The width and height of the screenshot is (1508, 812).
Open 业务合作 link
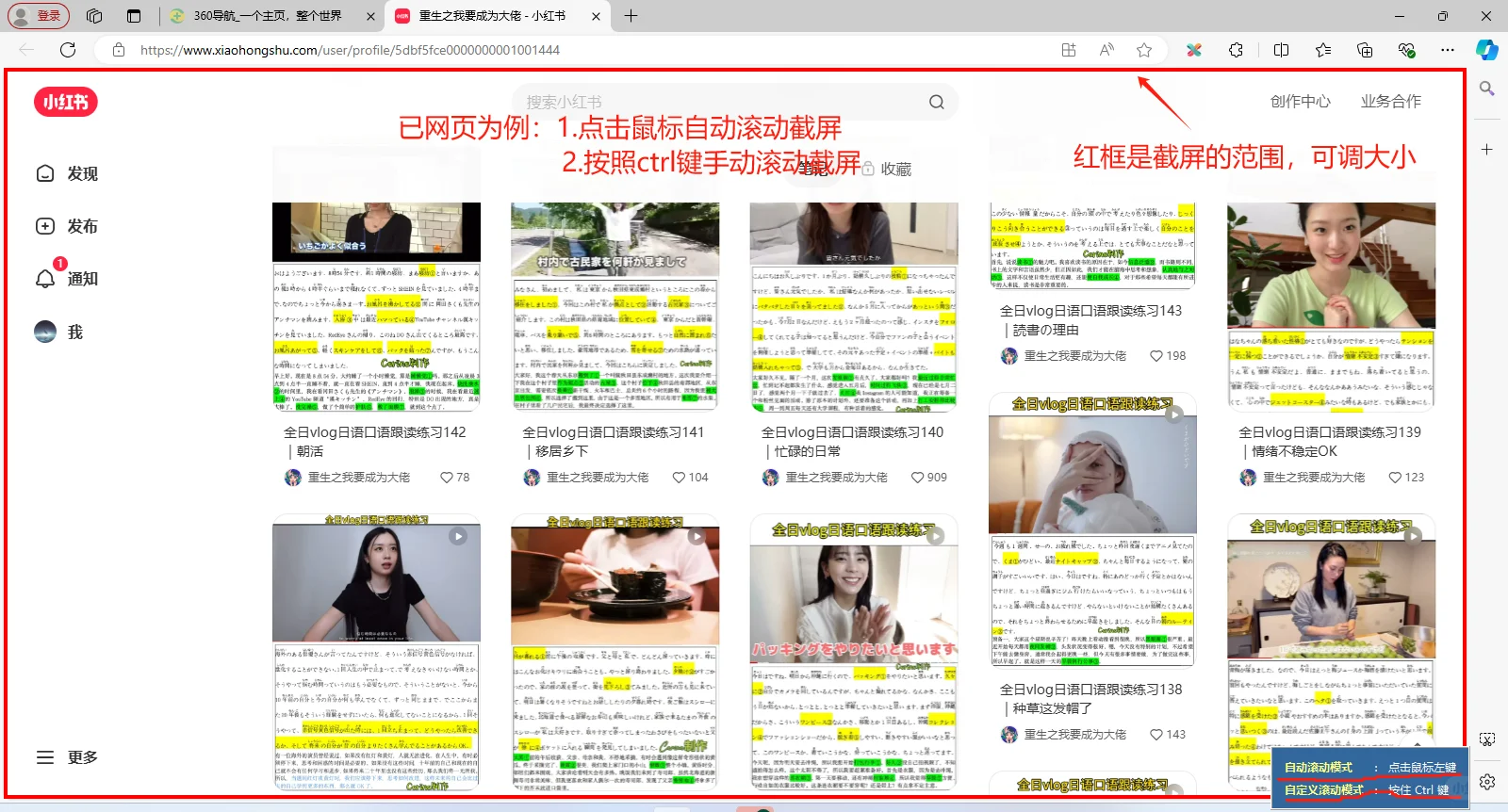pyautogui.click(x=1390, y=102)
